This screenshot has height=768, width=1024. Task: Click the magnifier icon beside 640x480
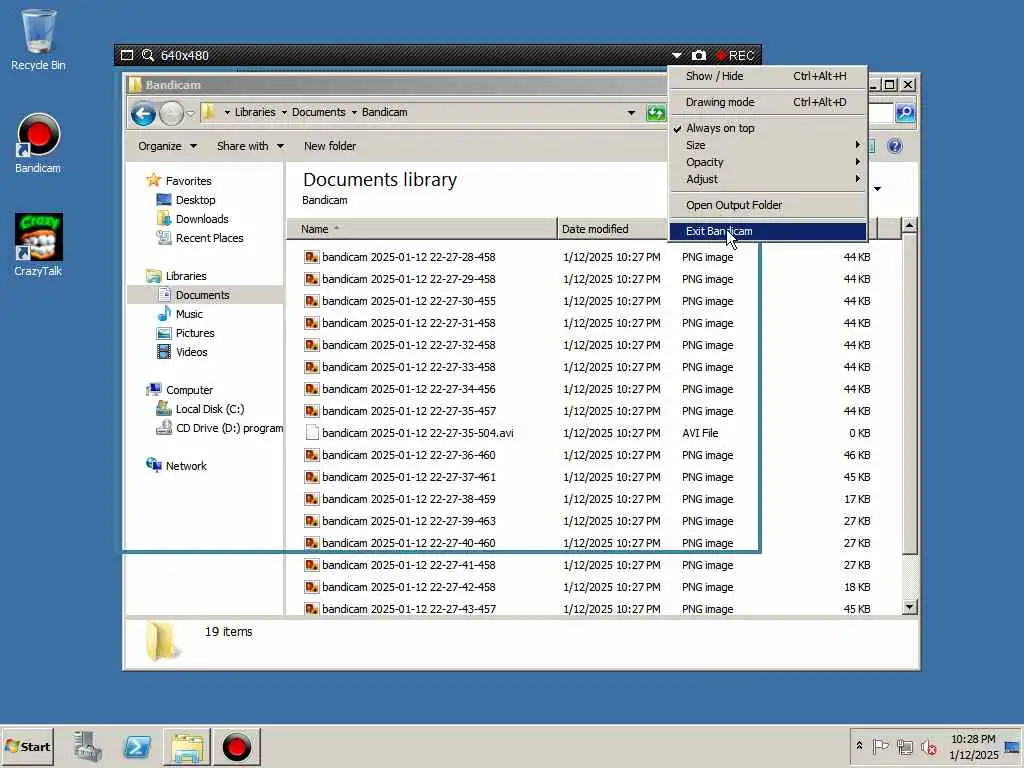point(148,56)
